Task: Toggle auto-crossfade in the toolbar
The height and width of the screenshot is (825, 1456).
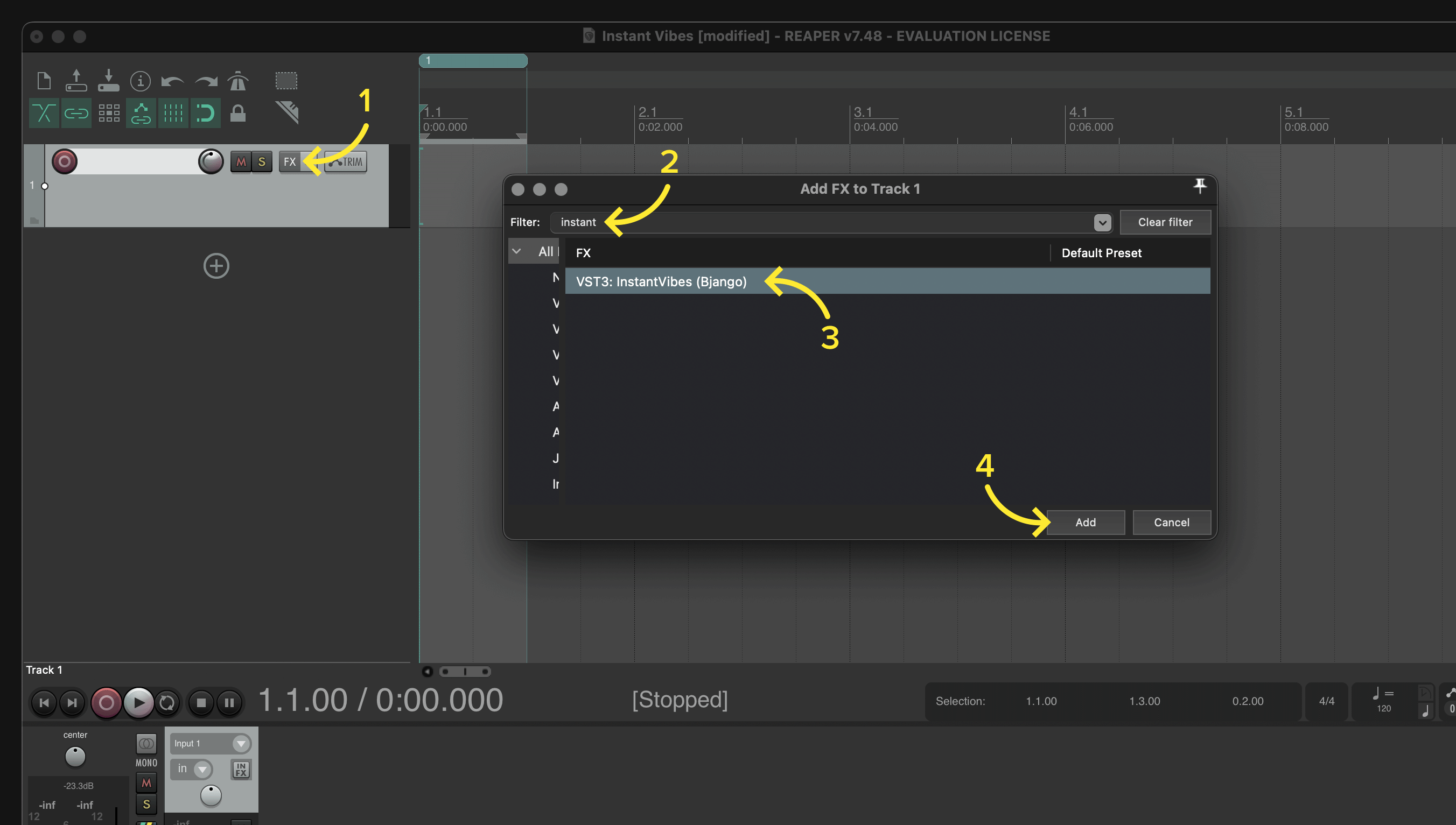Action: tap(44, 114)
